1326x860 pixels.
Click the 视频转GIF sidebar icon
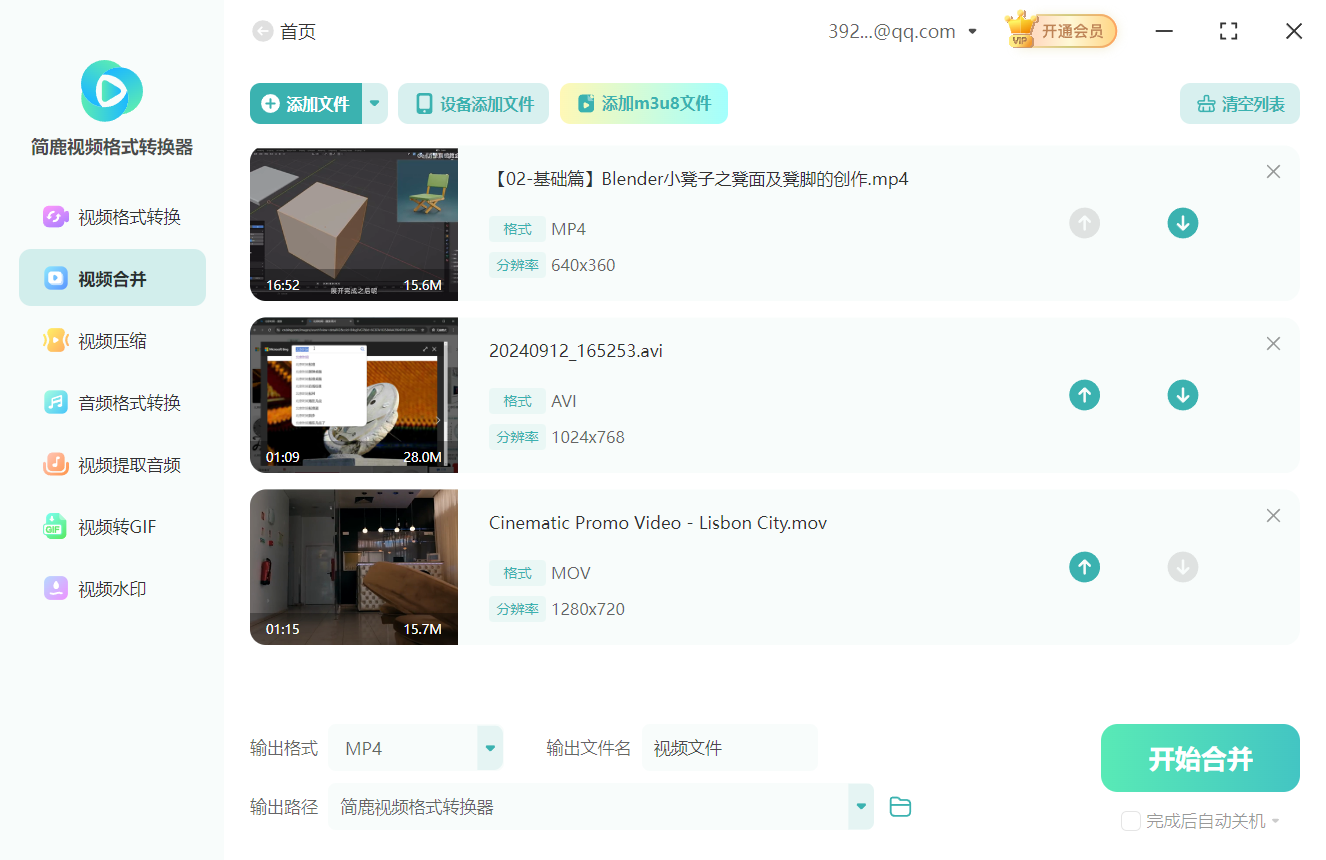pos(55,527)
